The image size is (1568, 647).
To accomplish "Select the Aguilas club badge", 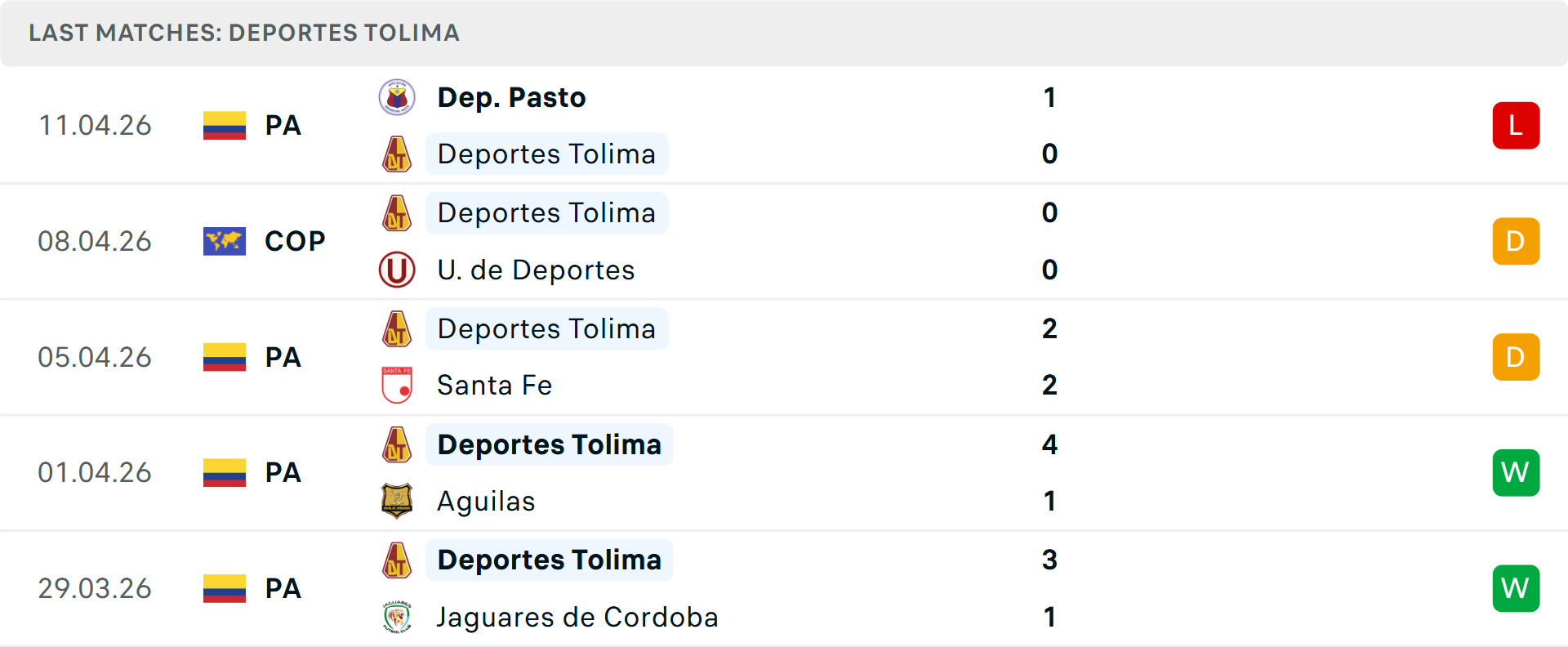I will 397,501.
